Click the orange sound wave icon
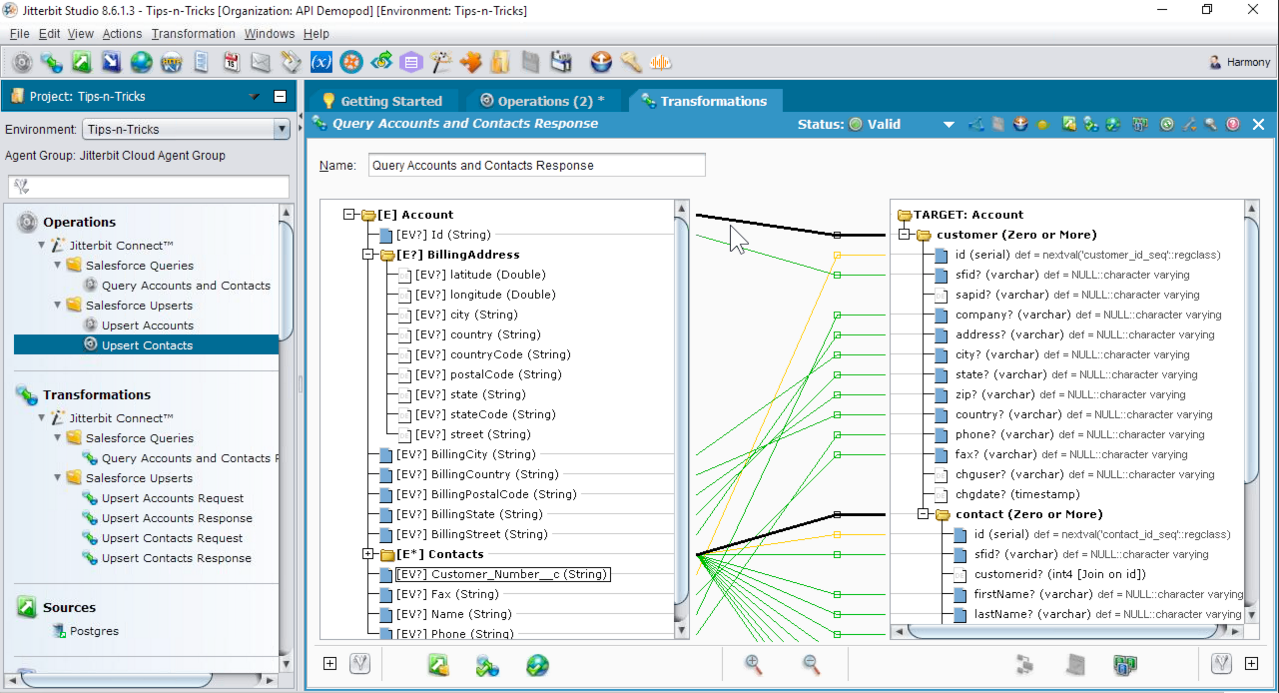This screenshot has height=693, width=1279. 661,63
